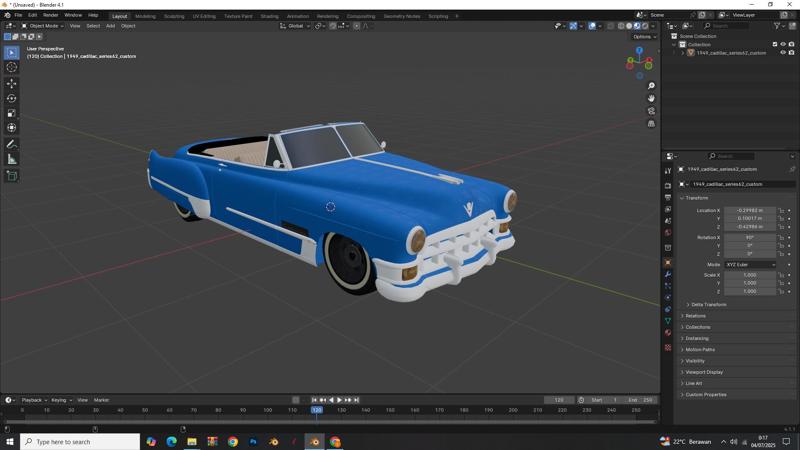The height and width of the screenshot is (450, 800).
Task: Toggle camera view gizmo icon
Action: click(651, 111)
